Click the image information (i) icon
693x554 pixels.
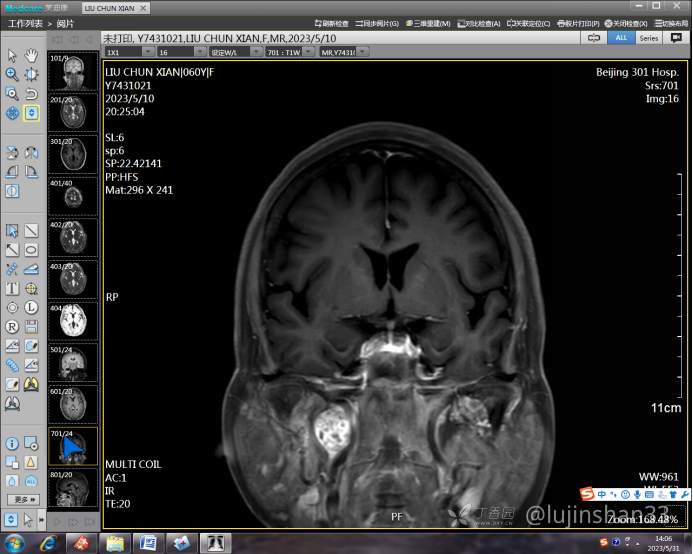click(x=12, y=443)
